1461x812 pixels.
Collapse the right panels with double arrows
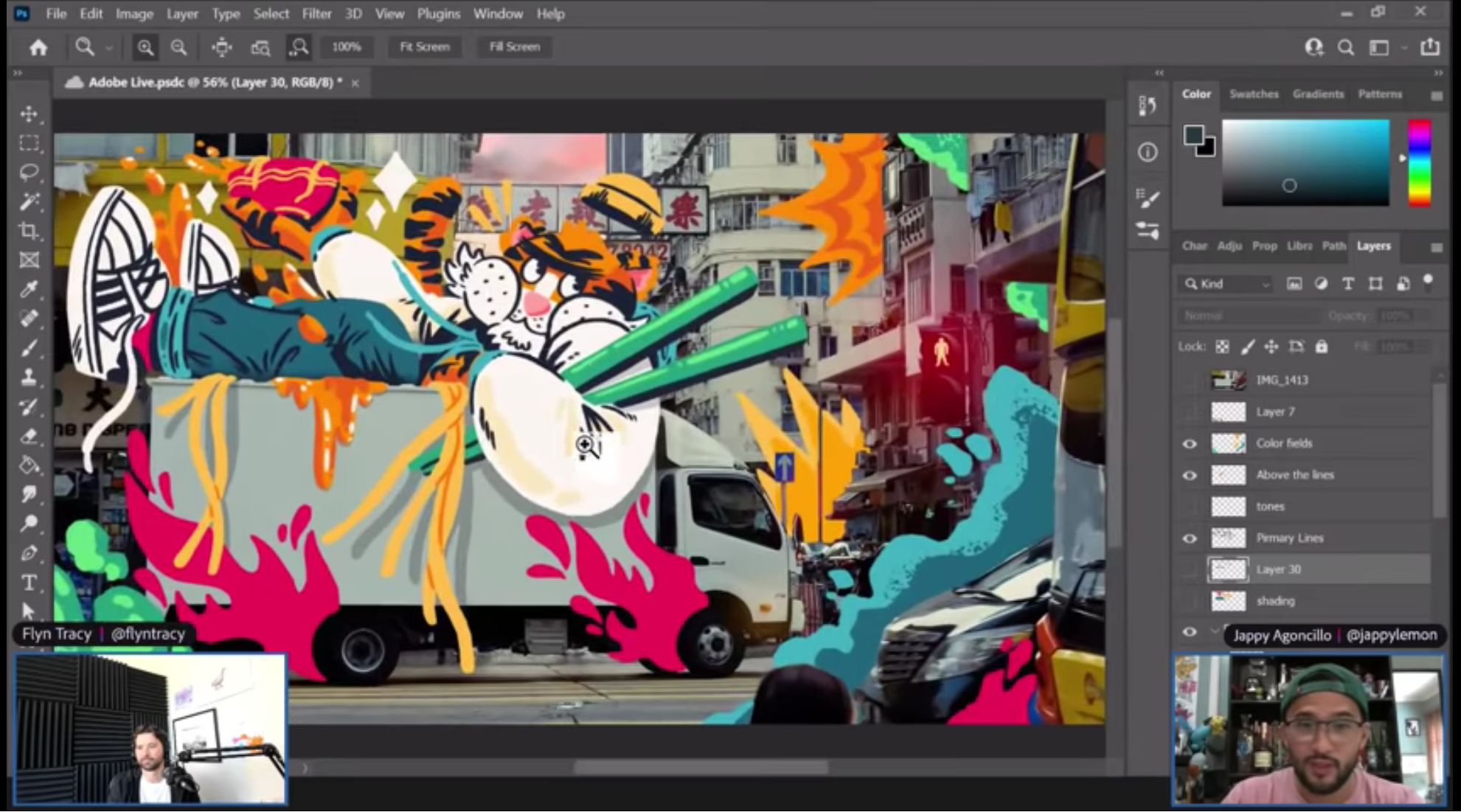pos(1438,73)
